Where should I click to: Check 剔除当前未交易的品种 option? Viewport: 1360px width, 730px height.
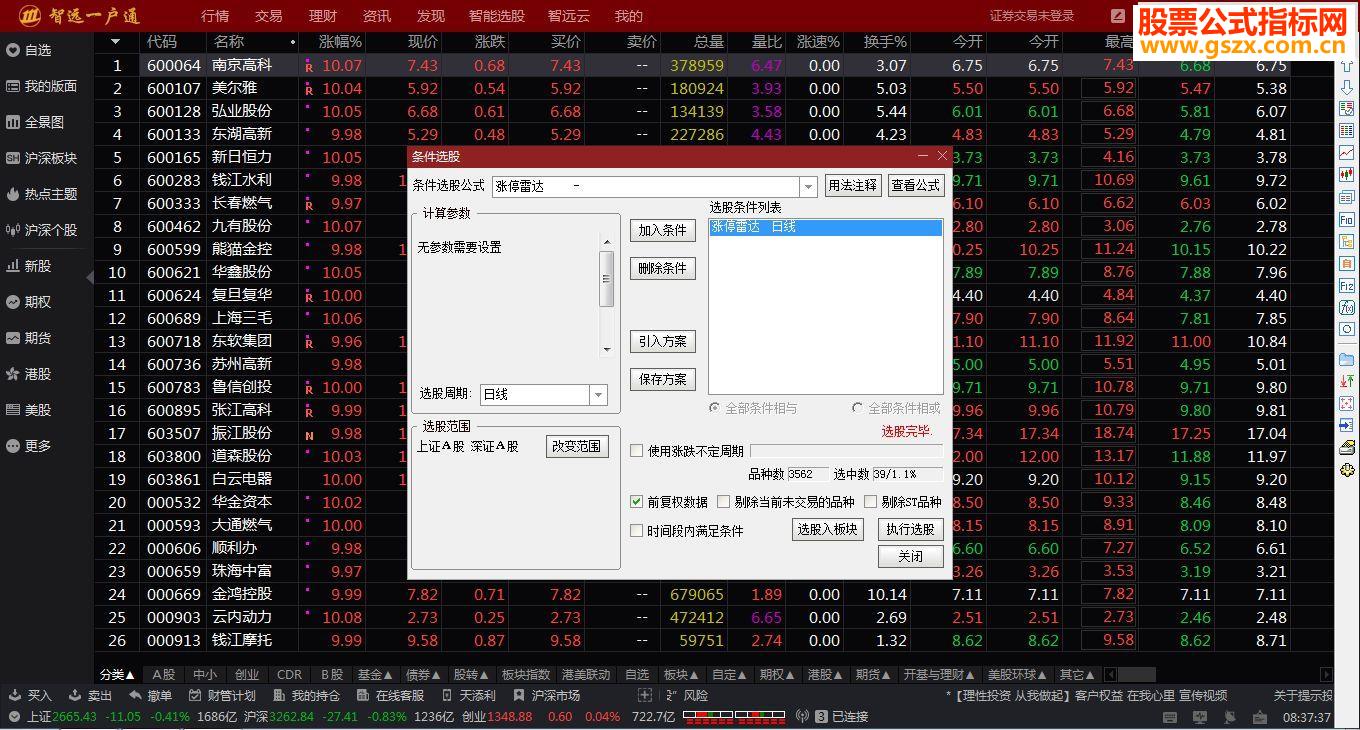point(723,502)
